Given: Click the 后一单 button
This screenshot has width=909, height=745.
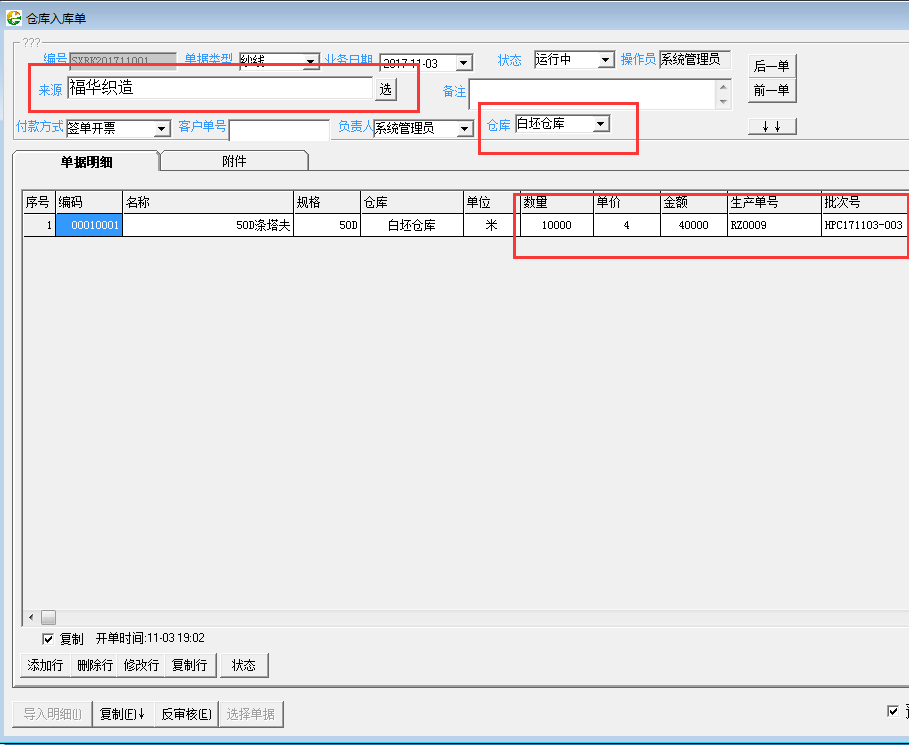Looking at the screenshot, I should 772,66.
